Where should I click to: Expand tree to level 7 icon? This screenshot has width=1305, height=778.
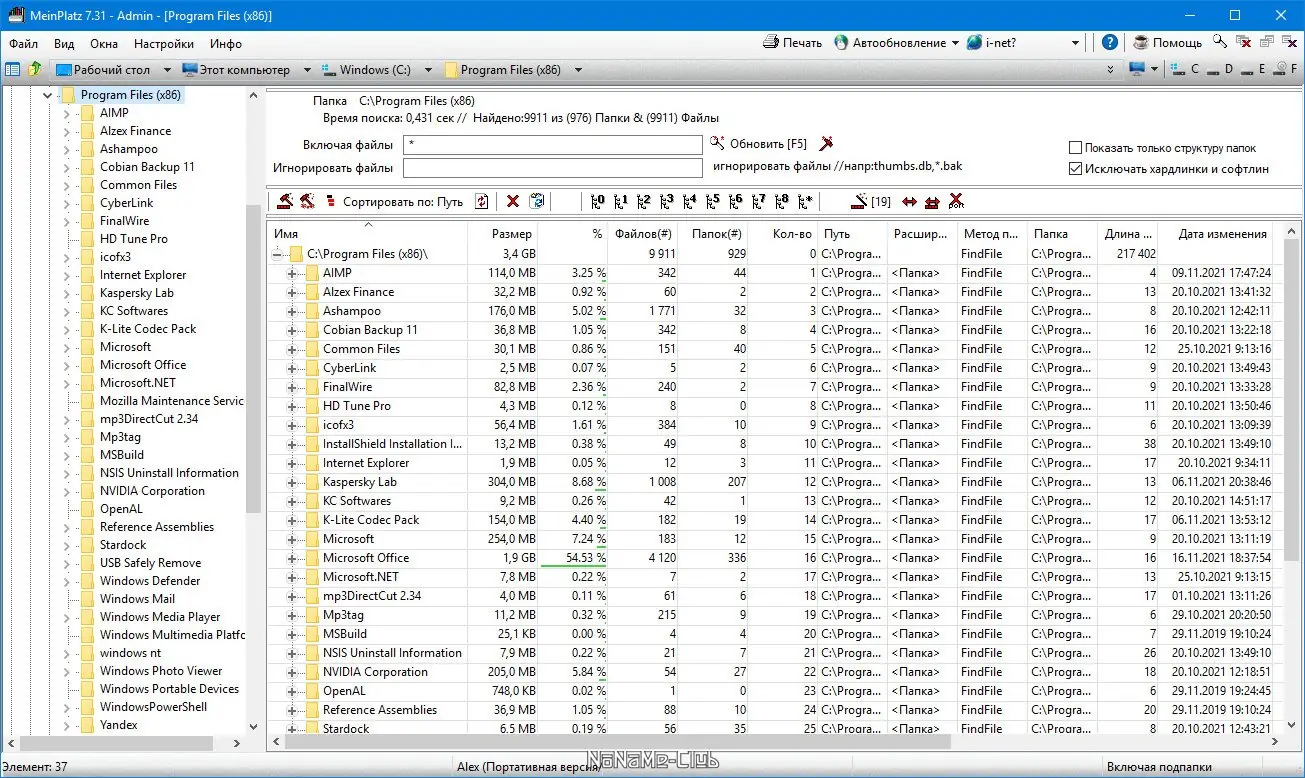point(758,201)
